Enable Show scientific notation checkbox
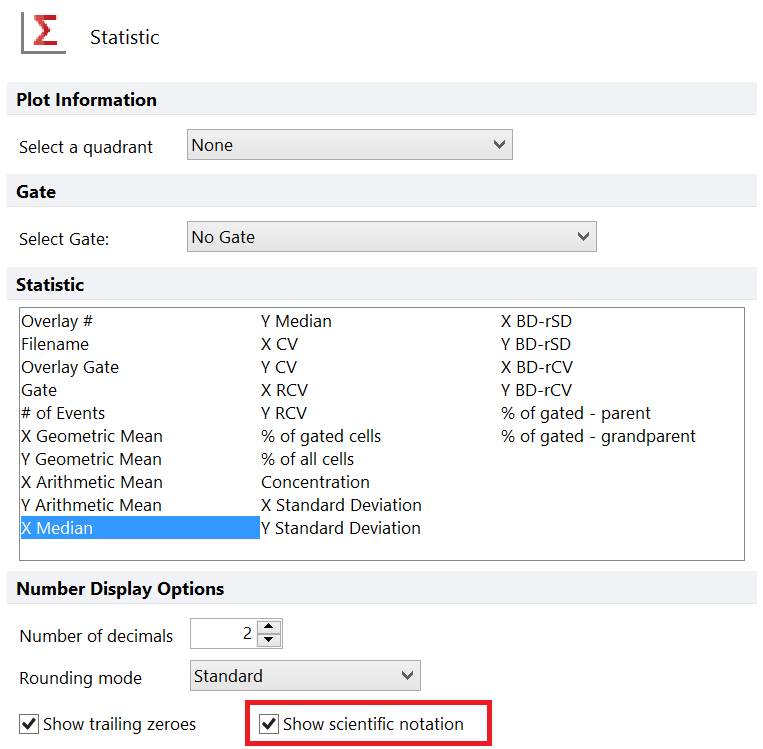This screenshot has width=763, height=749. [269, 724]
